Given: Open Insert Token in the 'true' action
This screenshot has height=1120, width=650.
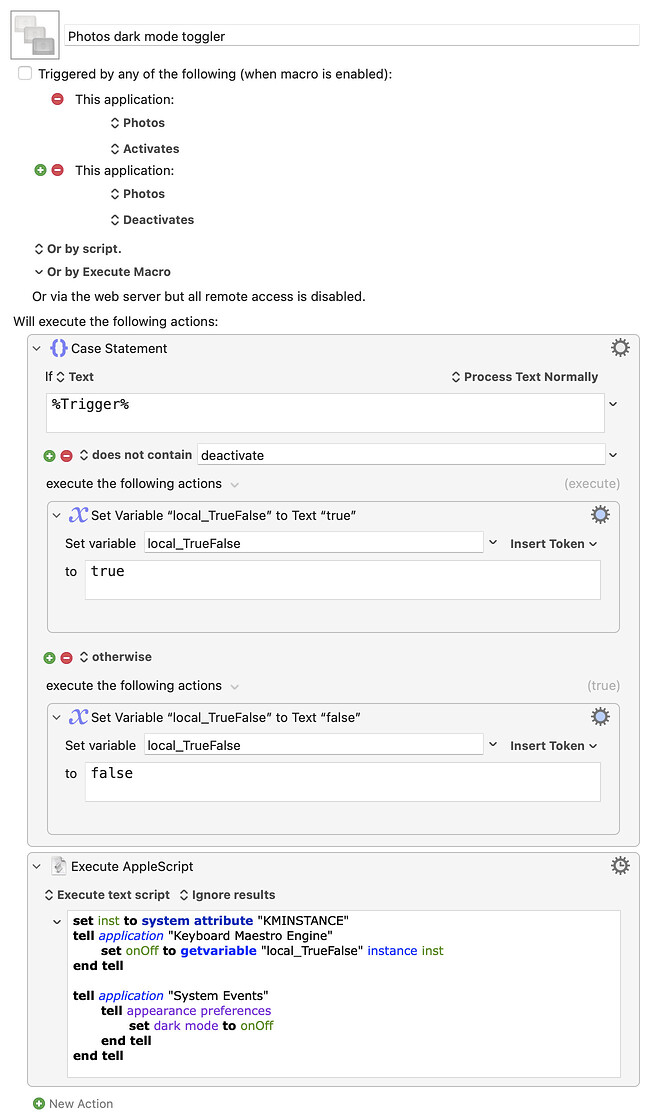Looking at the screenshot, I should (554, 544).
